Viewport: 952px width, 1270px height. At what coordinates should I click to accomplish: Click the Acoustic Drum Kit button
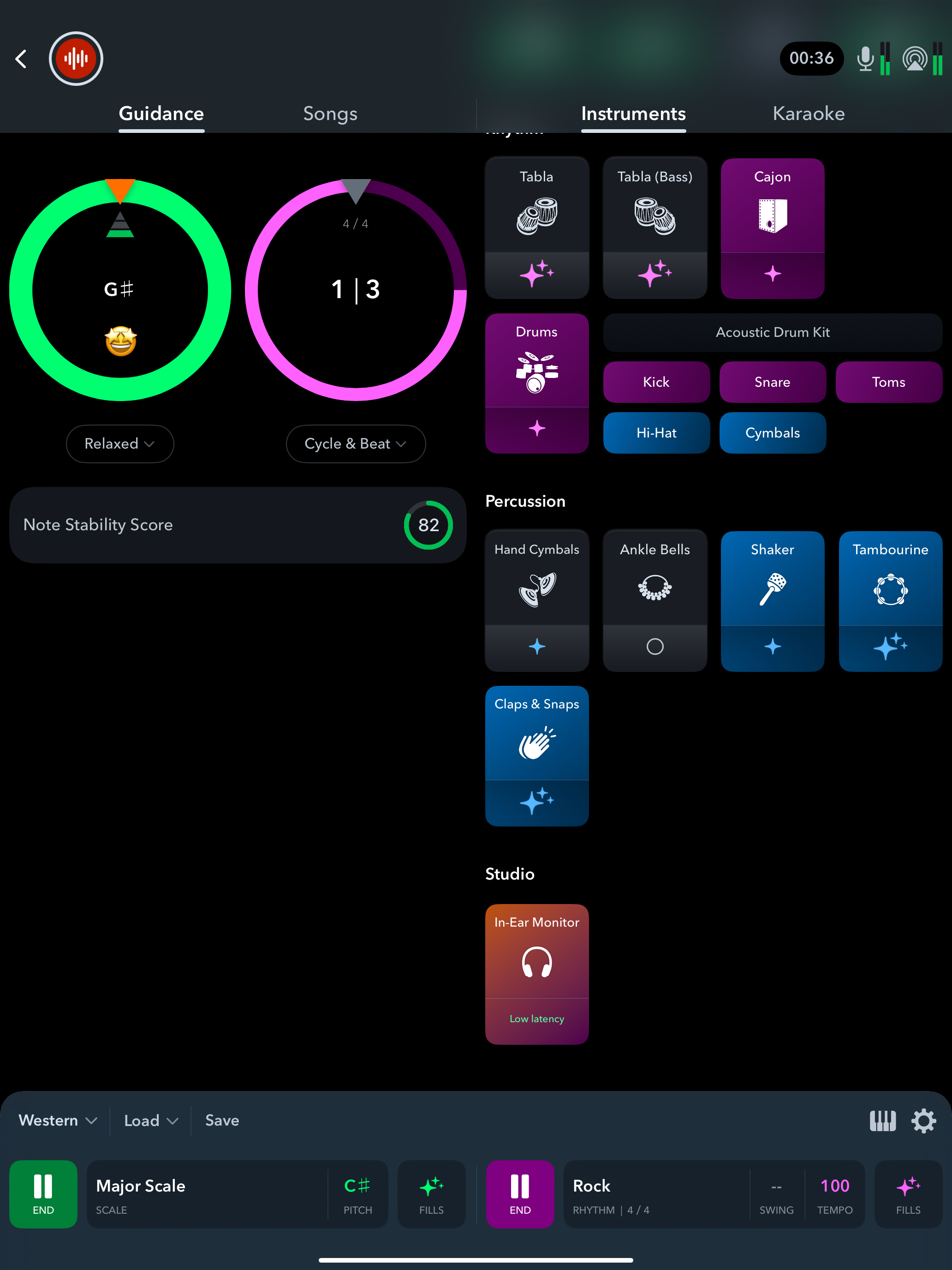click(773, 332)
